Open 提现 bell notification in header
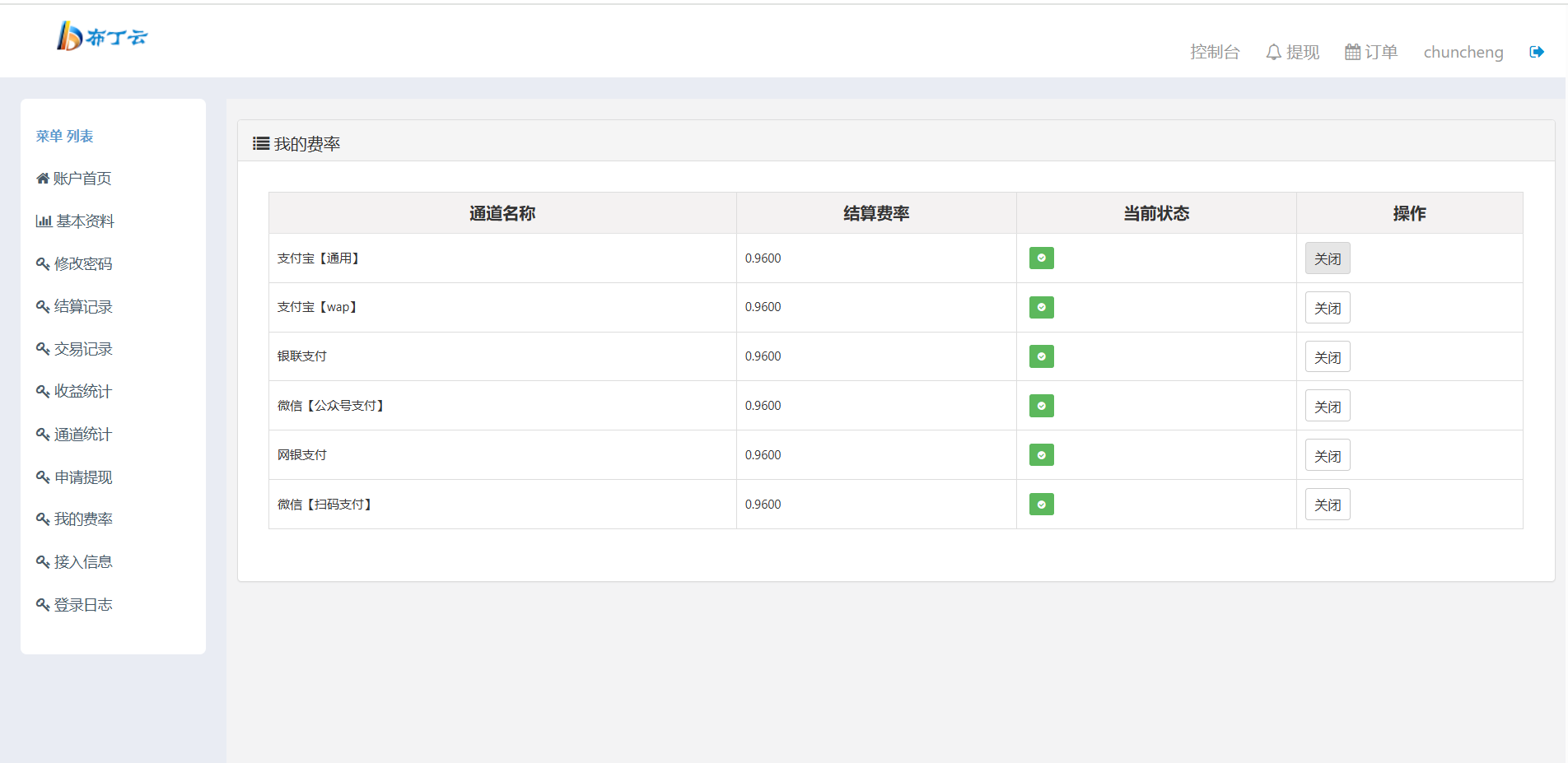1568x763 pixels. (1292, 52)
